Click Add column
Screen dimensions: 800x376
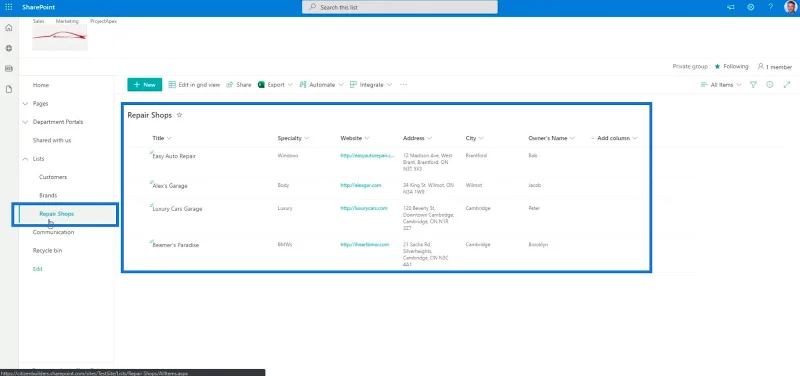pyautogui.click(x=614, y=138)
